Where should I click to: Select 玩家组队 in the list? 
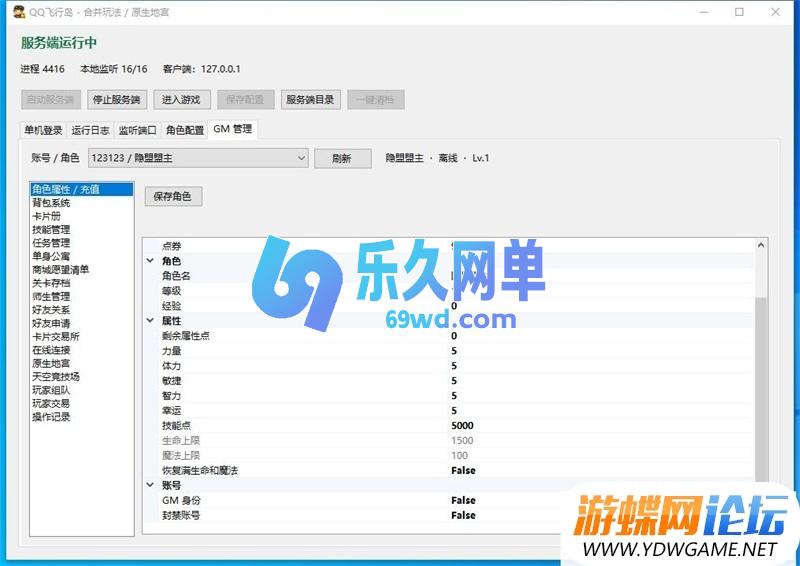point(82,390)
